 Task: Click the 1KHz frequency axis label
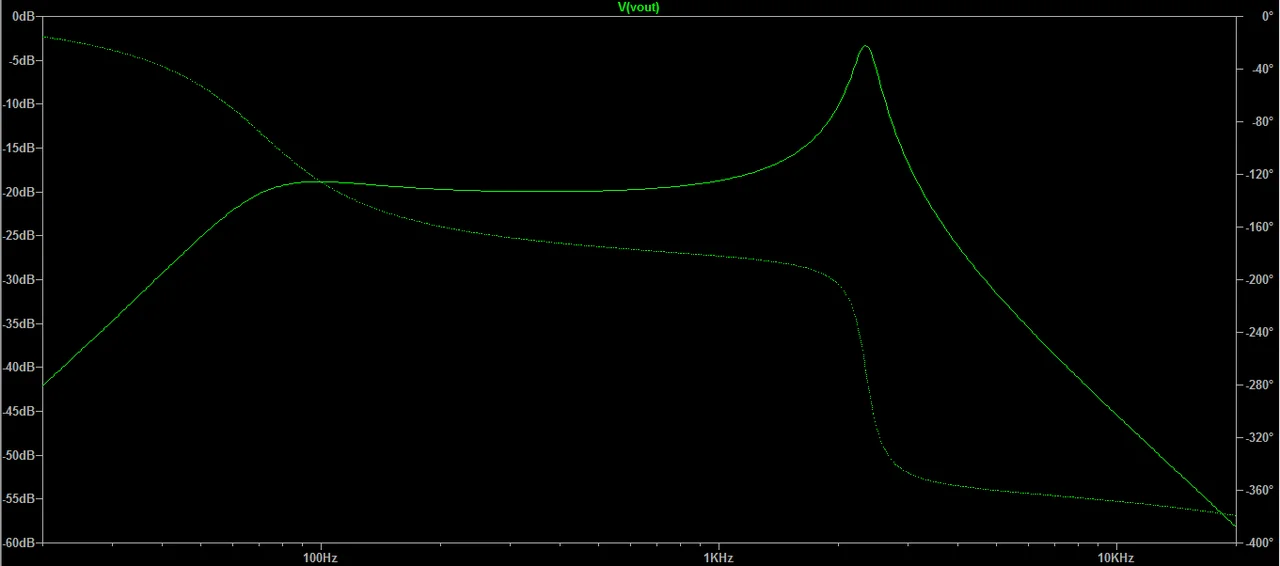717,557
